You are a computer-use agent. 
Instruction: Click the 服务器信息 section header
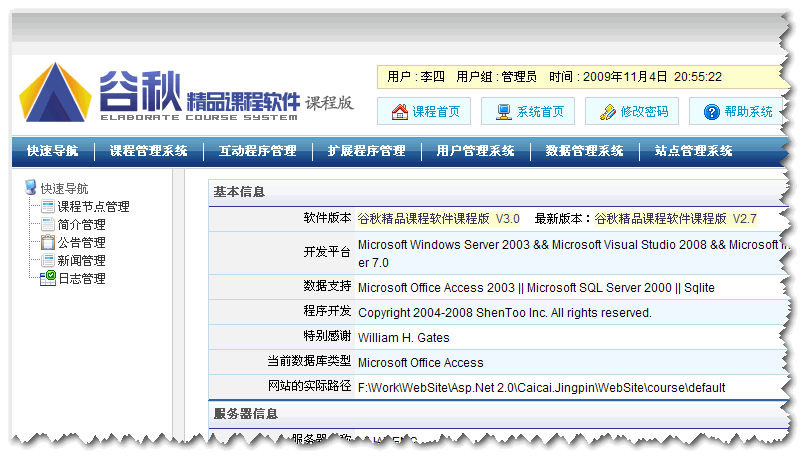[246, 414]
